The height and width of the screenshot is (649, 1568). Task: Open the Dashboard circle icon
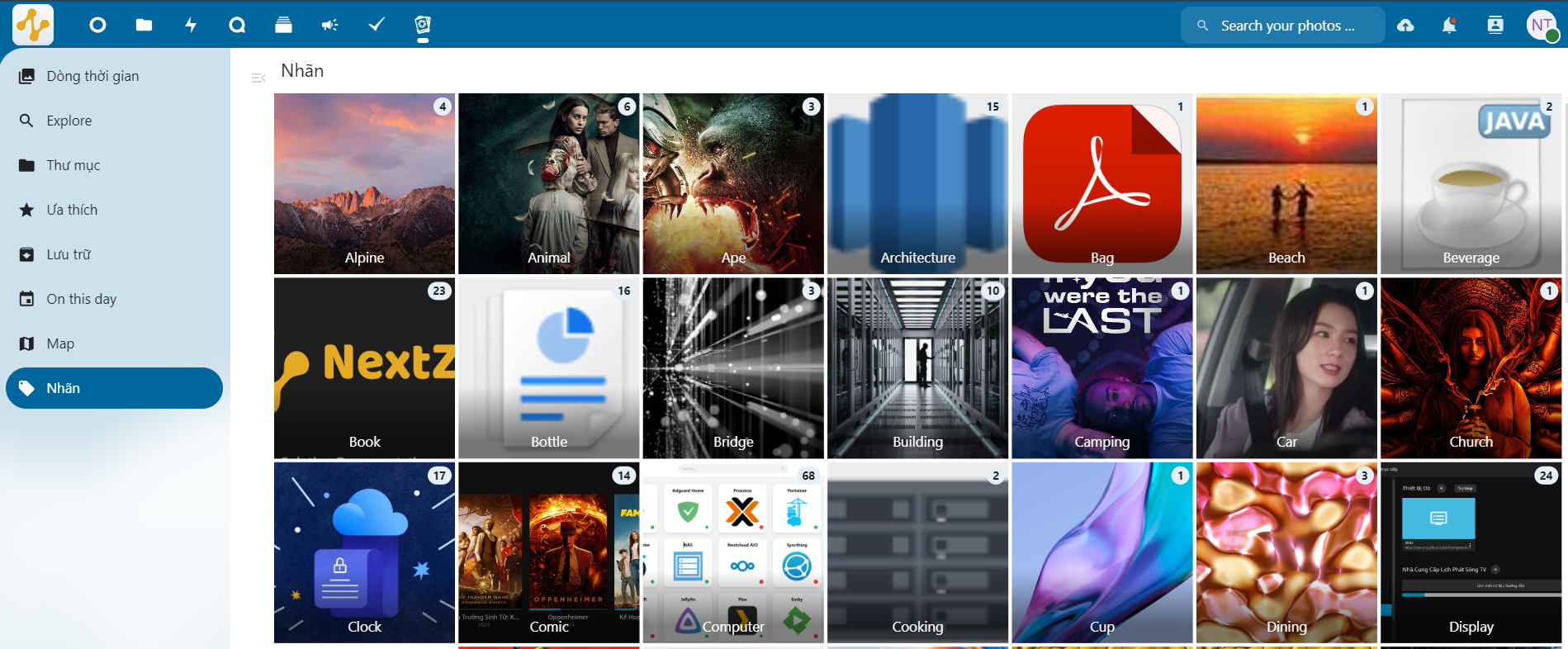[x=97, y=25]
